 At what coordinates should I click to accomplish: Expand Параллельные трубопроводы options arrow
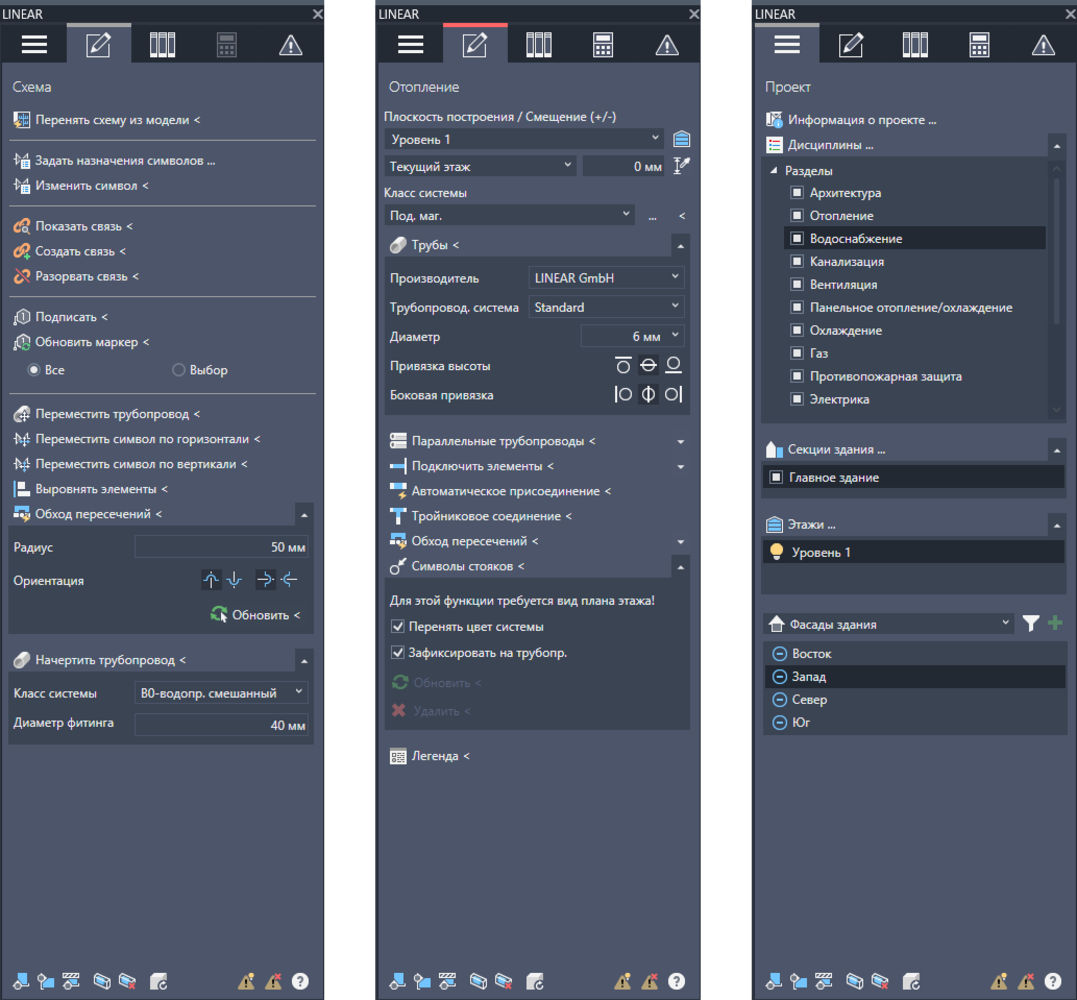coord(680,442)
